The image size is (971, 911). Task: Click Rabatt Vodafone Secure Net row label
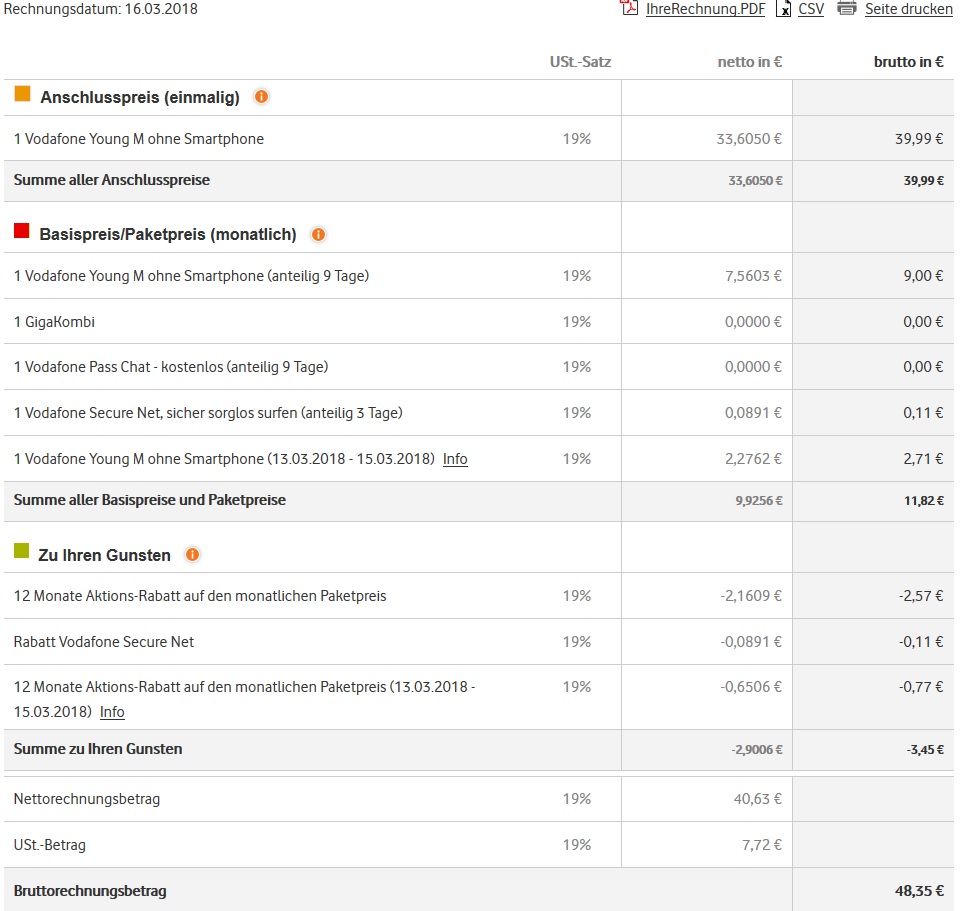coord(104,642)
